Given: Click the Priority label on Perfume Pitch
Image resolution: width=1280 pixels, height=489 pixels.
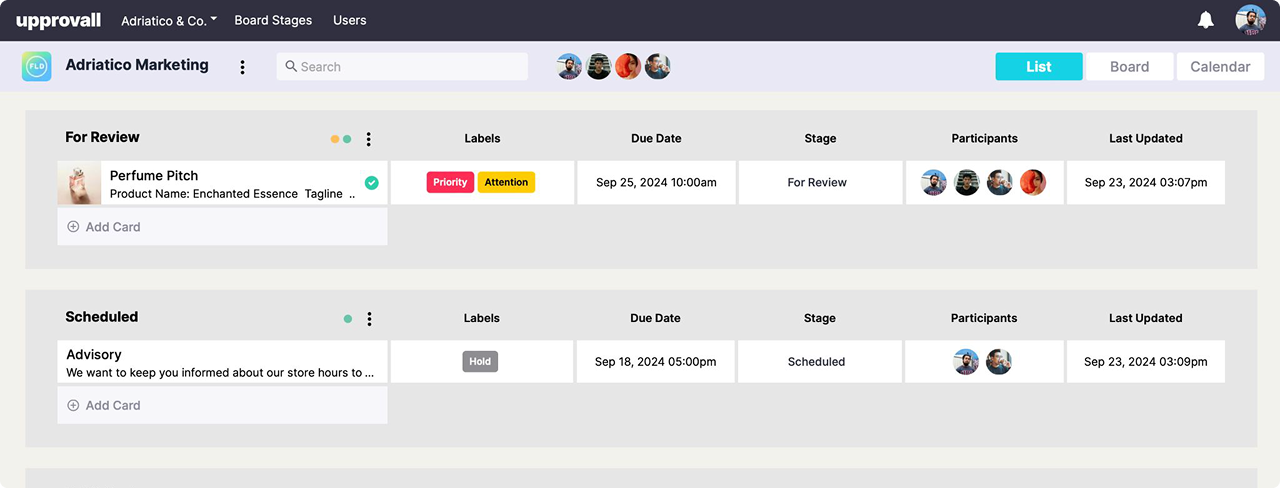Looking at the screenshot, I should tap(450, 182).
